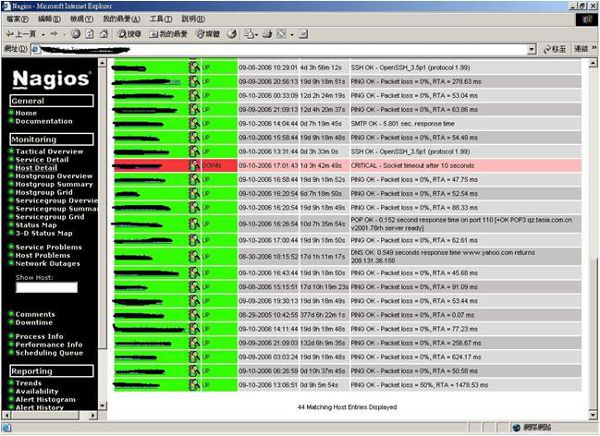The height and width of the screenshot is (436, 600).
Task: Click host icon in row with RTA 53.04 ms
Action: tap(194, 95)
